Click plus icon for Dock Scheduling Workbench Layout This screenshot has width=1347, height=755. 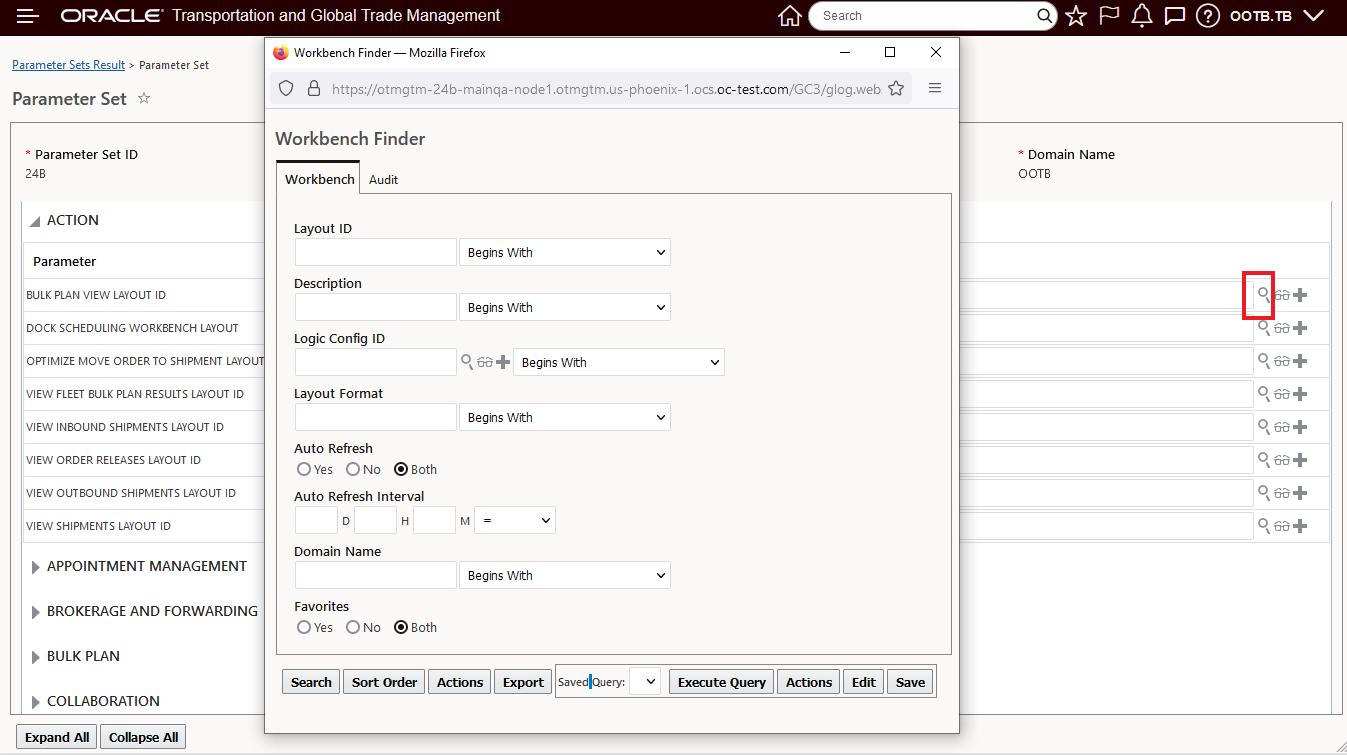(1300, 328)
